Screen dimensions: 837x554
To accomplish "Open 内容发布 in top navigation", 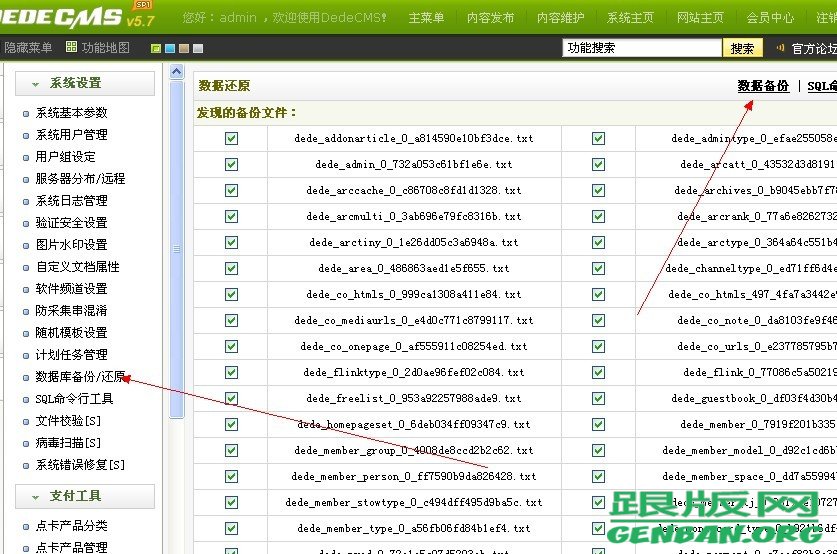I will [x=490, y=18].
